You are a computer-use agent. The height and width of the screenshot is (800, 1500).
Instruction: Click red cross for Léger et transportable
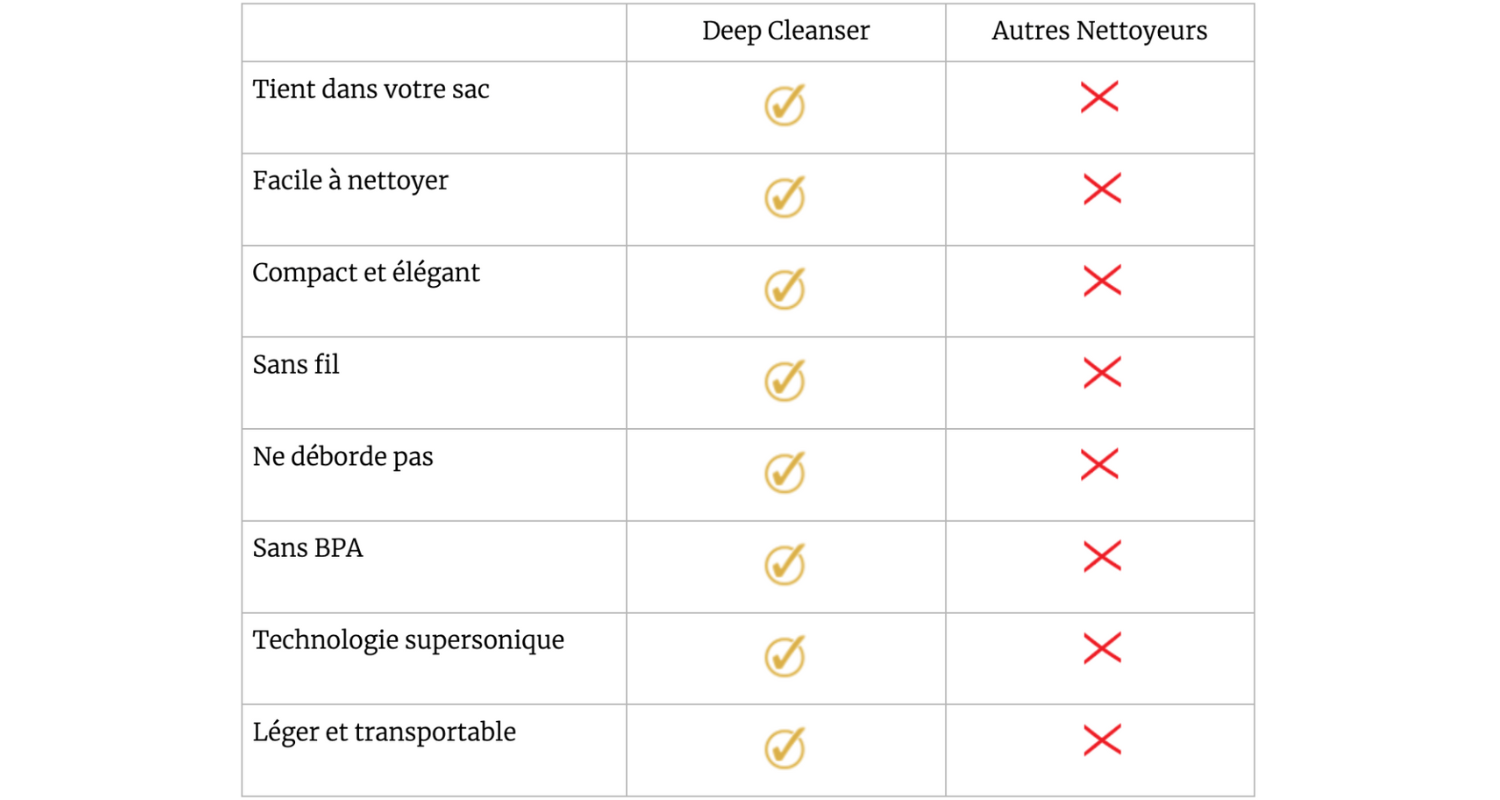(1101, 740)
